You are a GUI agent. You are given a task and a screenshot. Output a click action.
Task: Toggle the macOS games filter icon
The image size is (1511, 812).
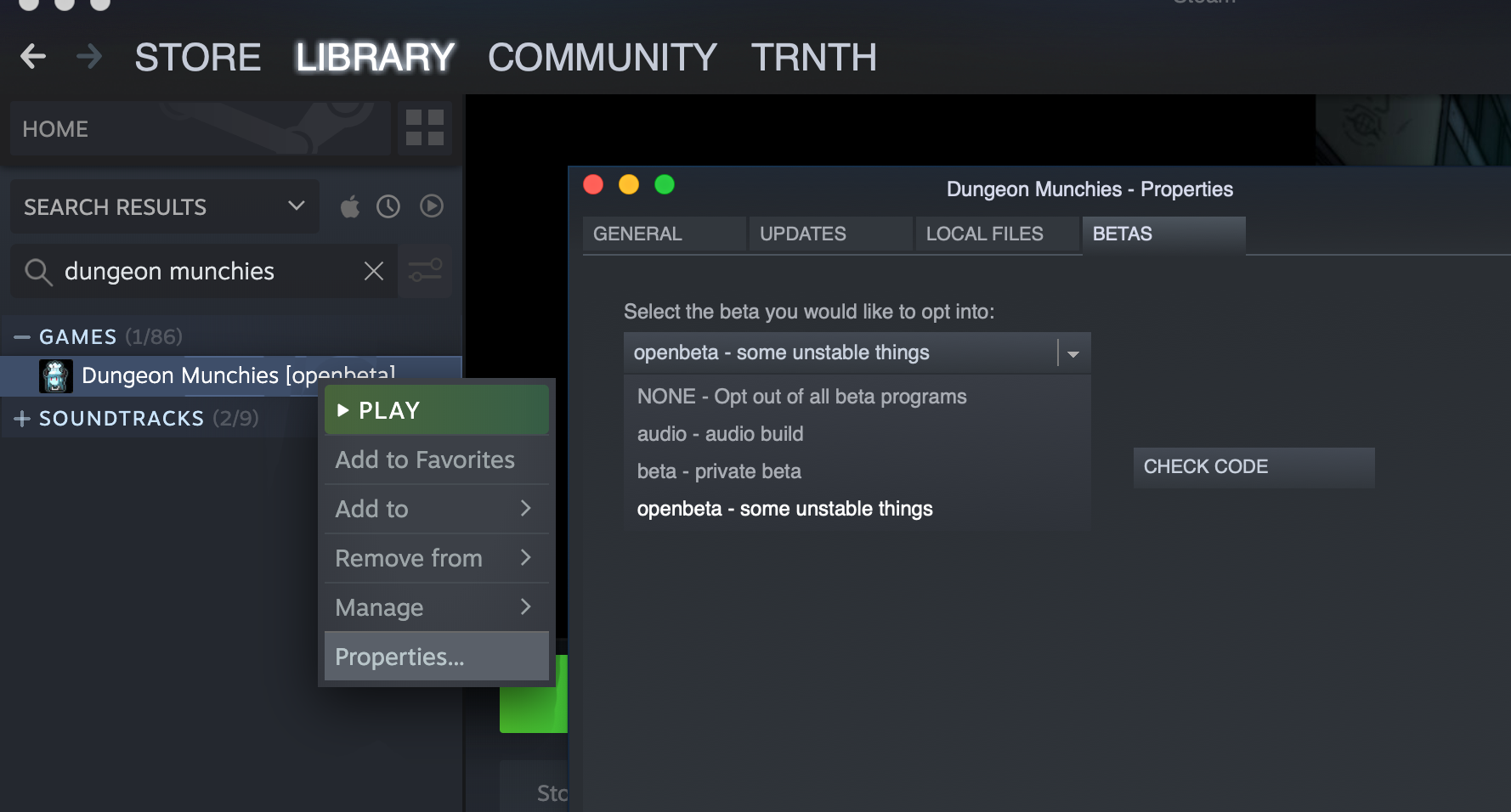[x=350, y=206]
